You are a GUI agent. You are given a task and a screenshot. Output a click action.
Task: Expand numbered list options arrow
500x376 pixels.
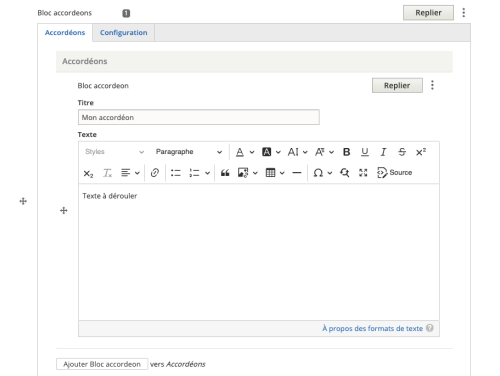(207, 173)
